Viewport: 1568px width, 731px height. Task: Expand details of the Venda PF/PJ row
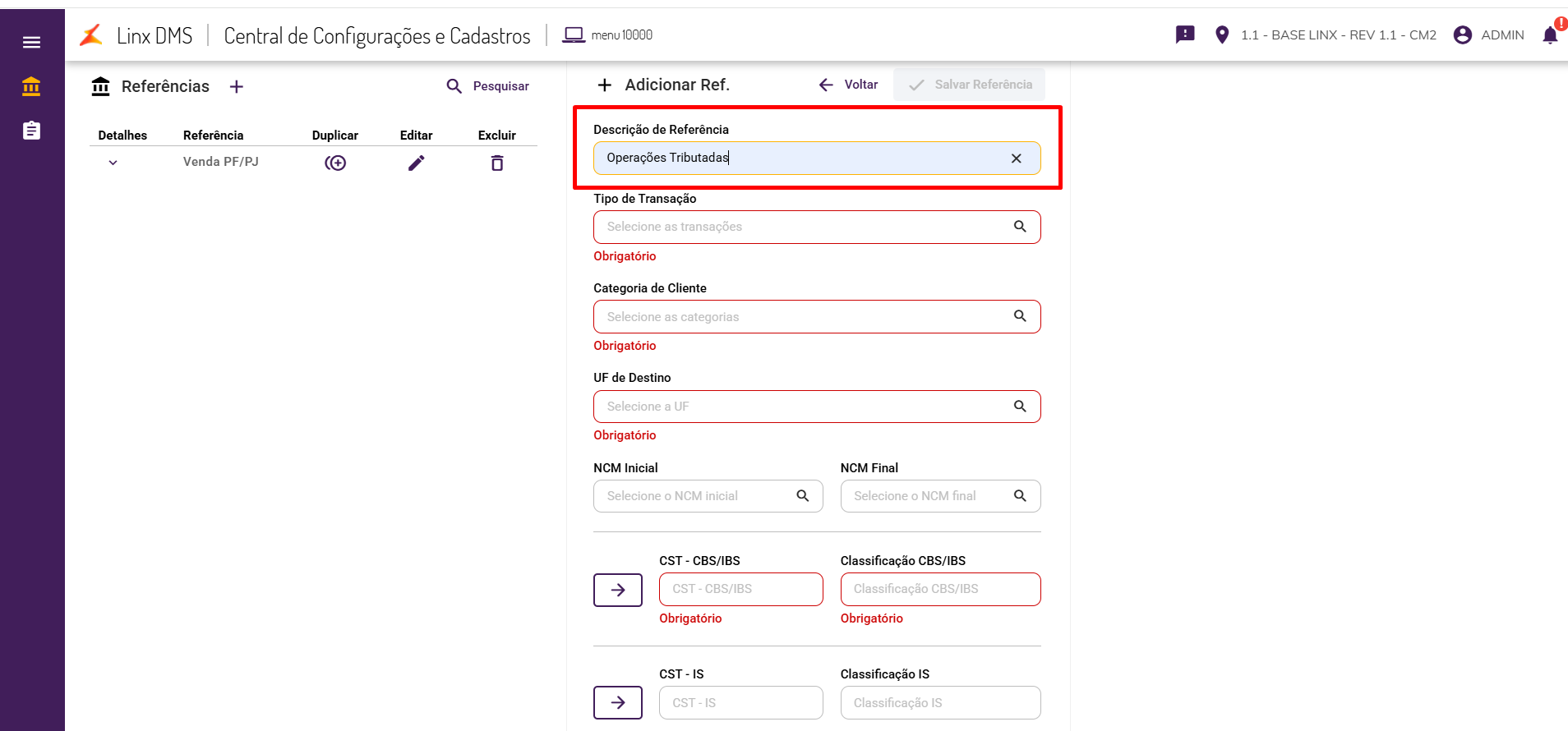click(113, 163)
